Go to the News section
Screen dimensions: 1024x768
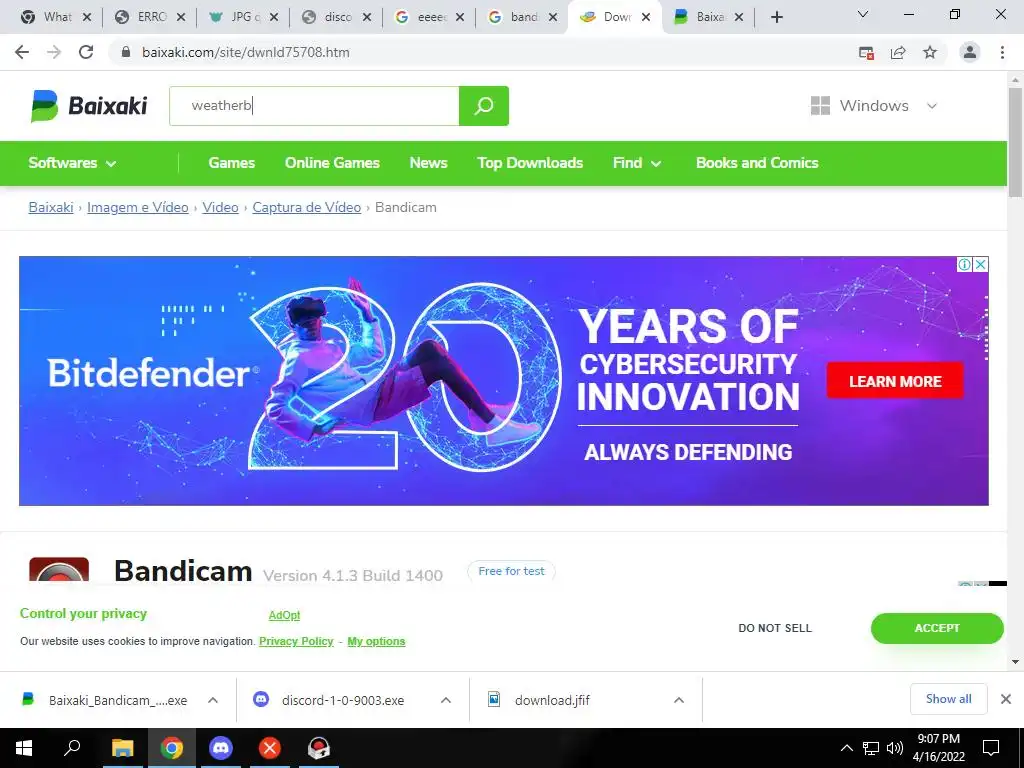click(x=428, y=163)
